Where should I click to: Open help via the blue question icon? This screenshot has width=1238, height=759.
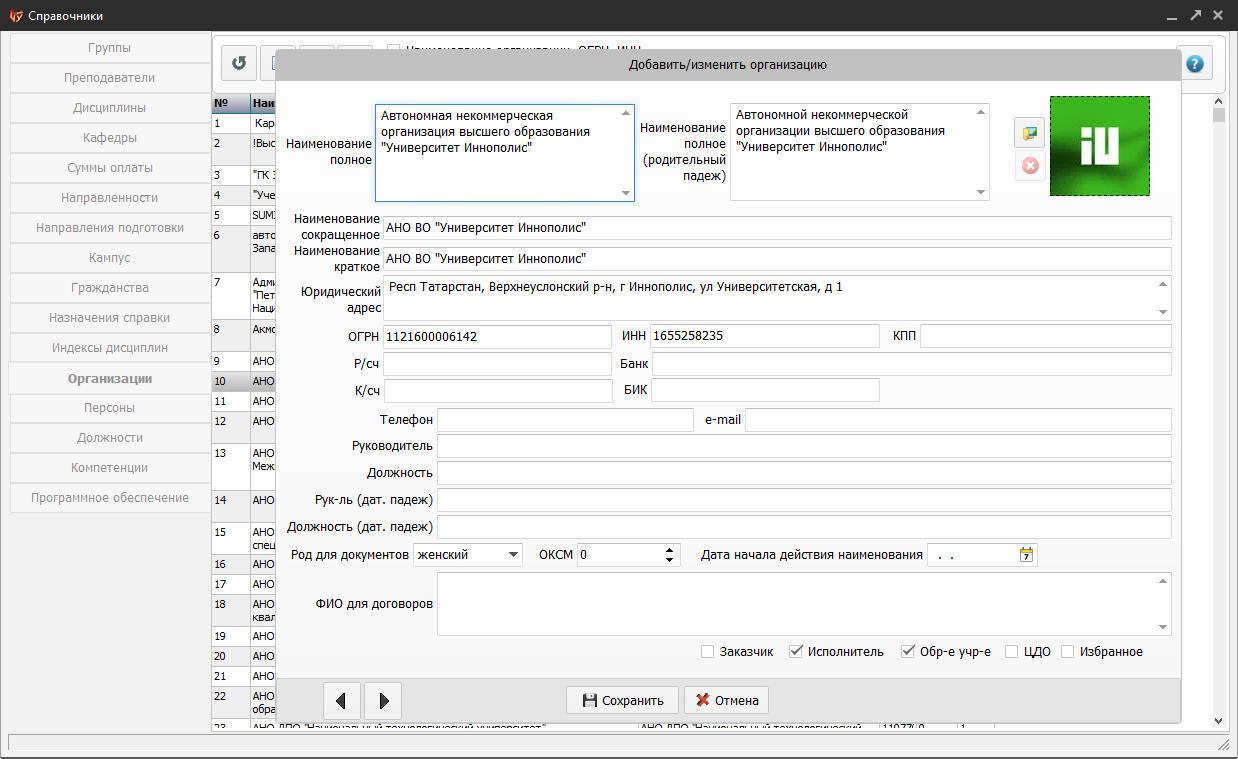[x=1194, y=63]
